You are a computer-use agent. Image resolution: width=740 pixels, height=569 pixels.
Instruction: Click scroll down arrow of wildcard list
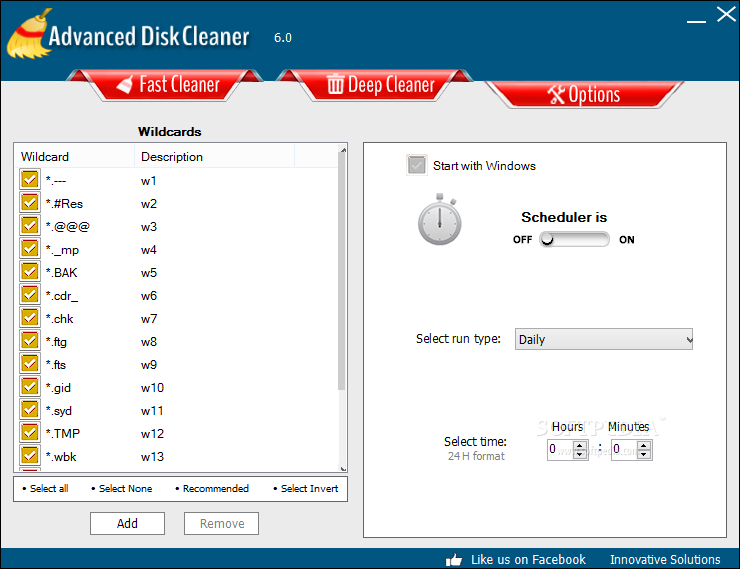tap(343, 468)
